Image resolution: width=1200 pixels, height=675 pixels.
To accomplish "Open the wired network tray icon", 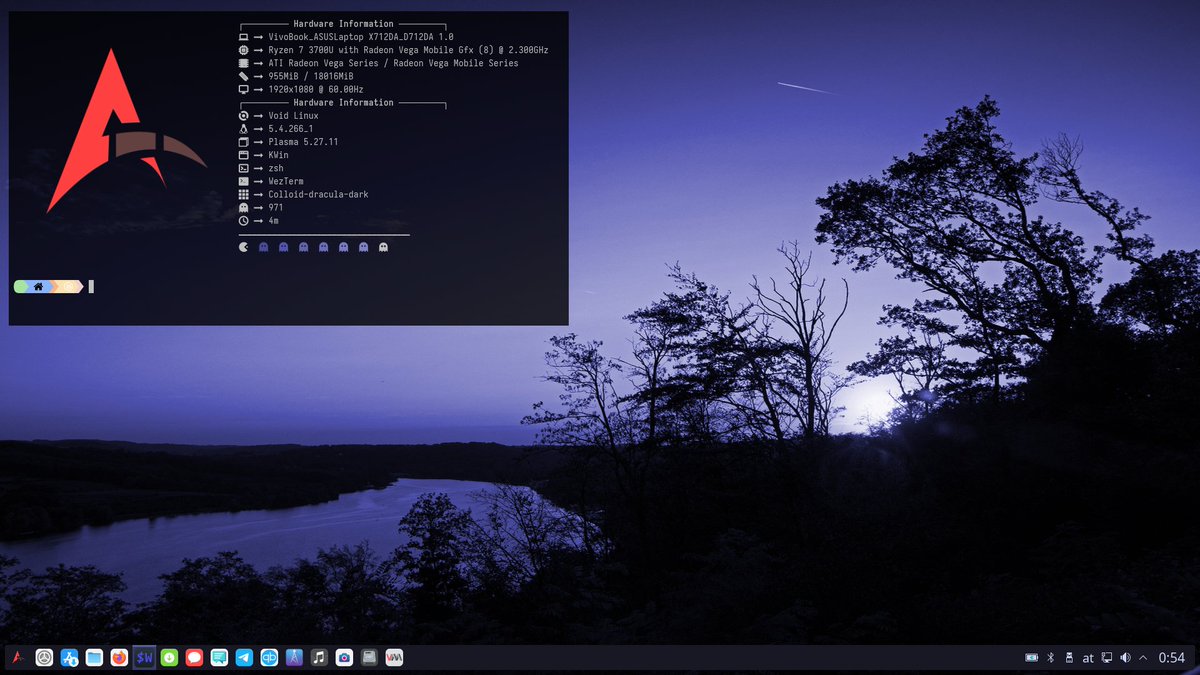I will [x=1107, y=658].
